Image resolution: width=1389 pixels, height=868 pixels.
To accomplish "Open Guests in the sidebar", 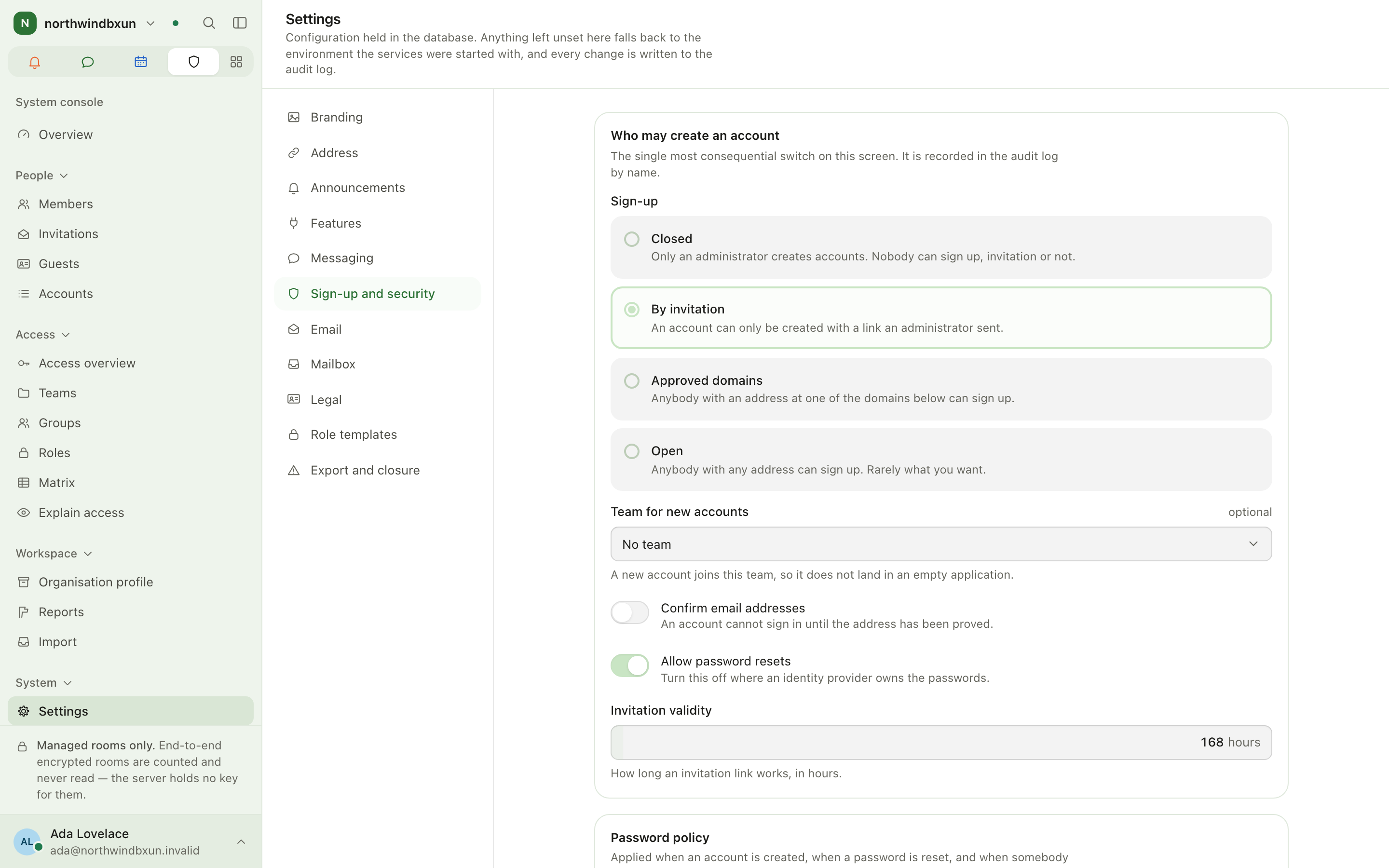I will point(130,263).
